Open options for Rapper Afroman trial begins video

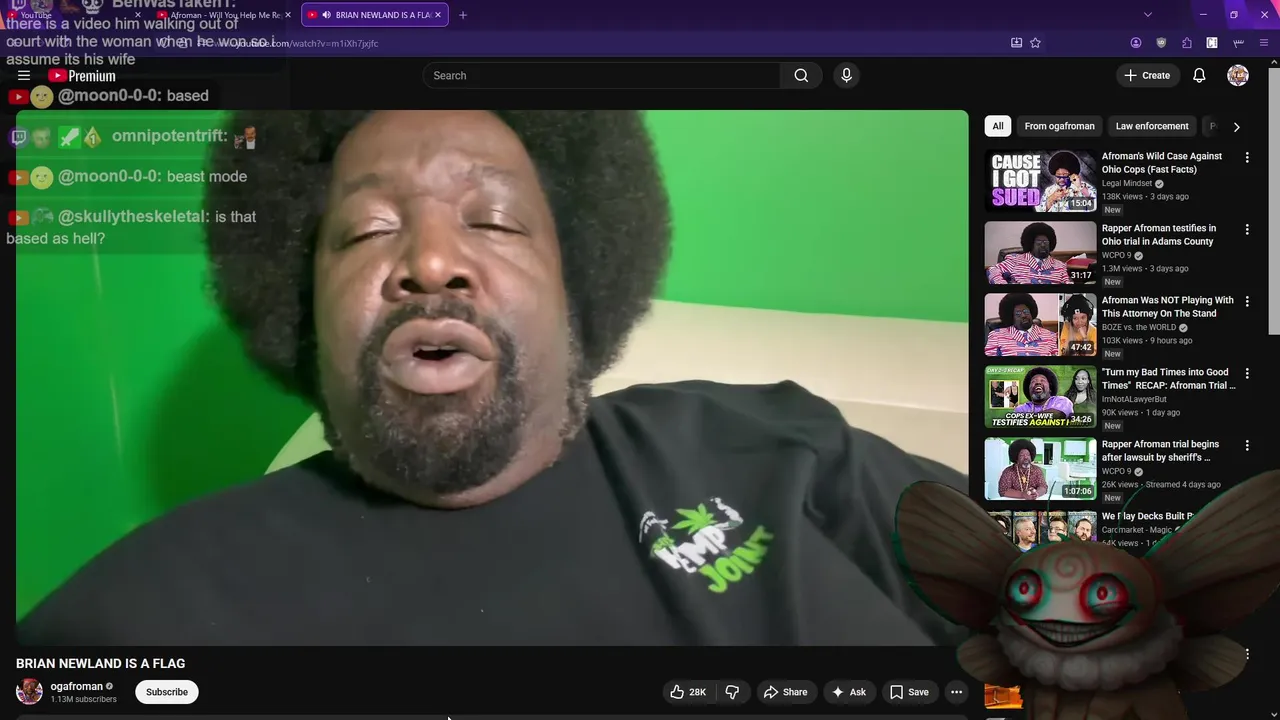[x=1246, y=446]
